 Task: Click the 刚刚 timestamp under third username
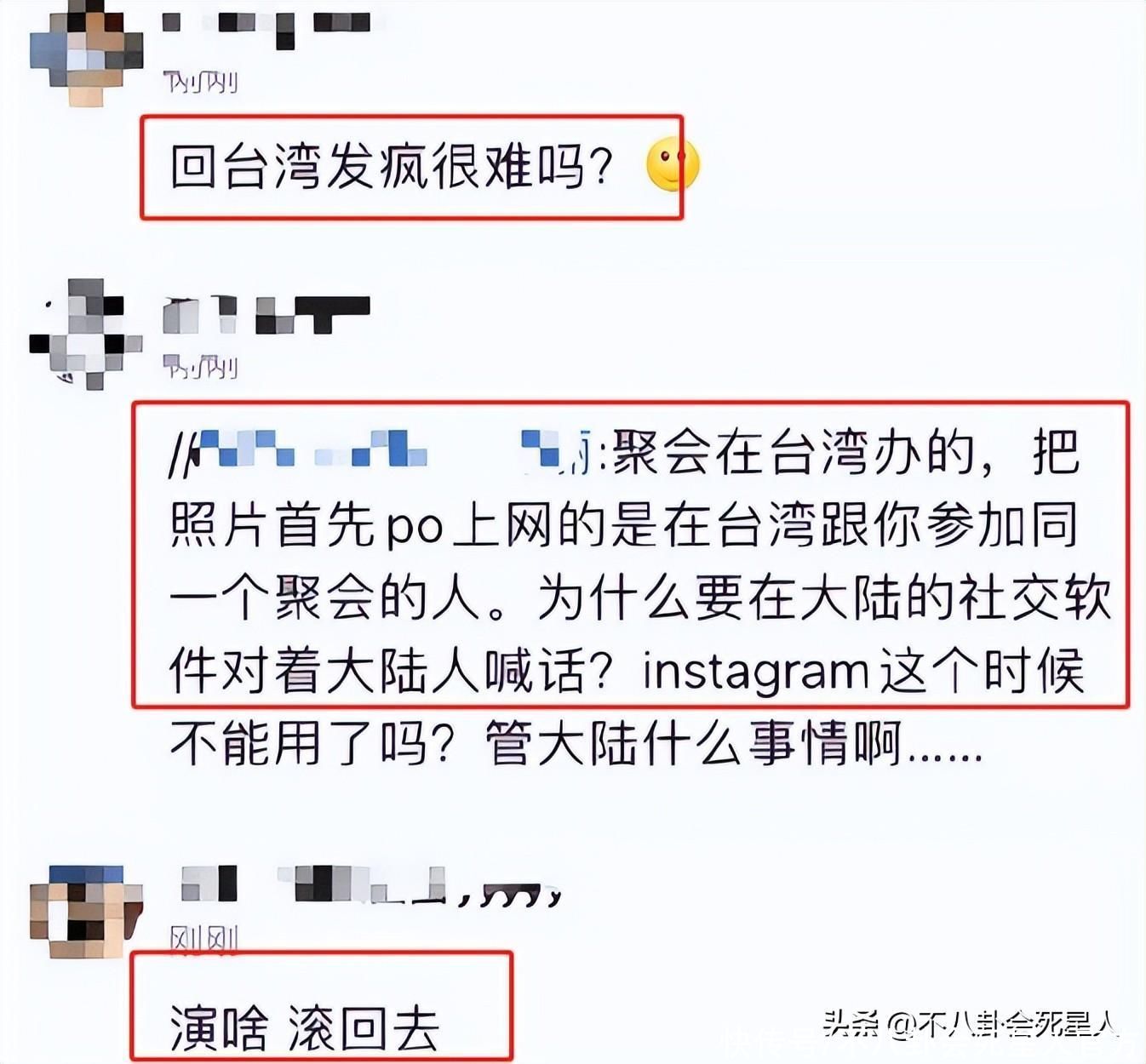[204, 939]
